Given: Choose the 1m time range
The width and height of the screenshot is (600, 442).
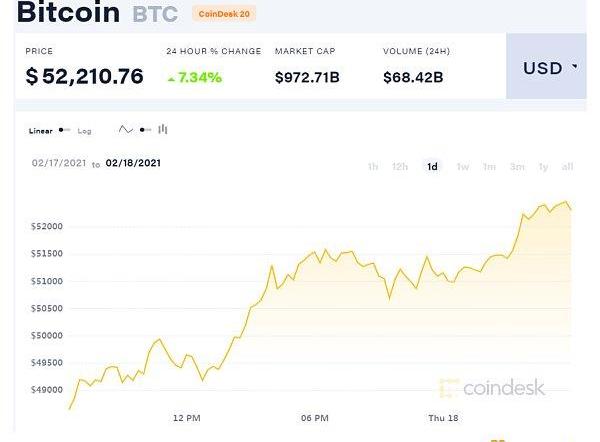Looking at the screenshot, I should tap(489, 166).
